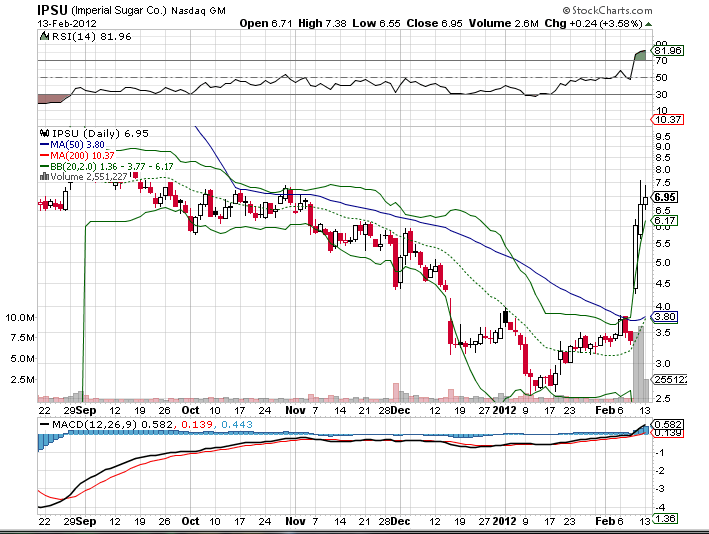The image size is (709, 534).
Task: Click the Volume 2,551,227 legend text
Action: click(x=89, y=177)
